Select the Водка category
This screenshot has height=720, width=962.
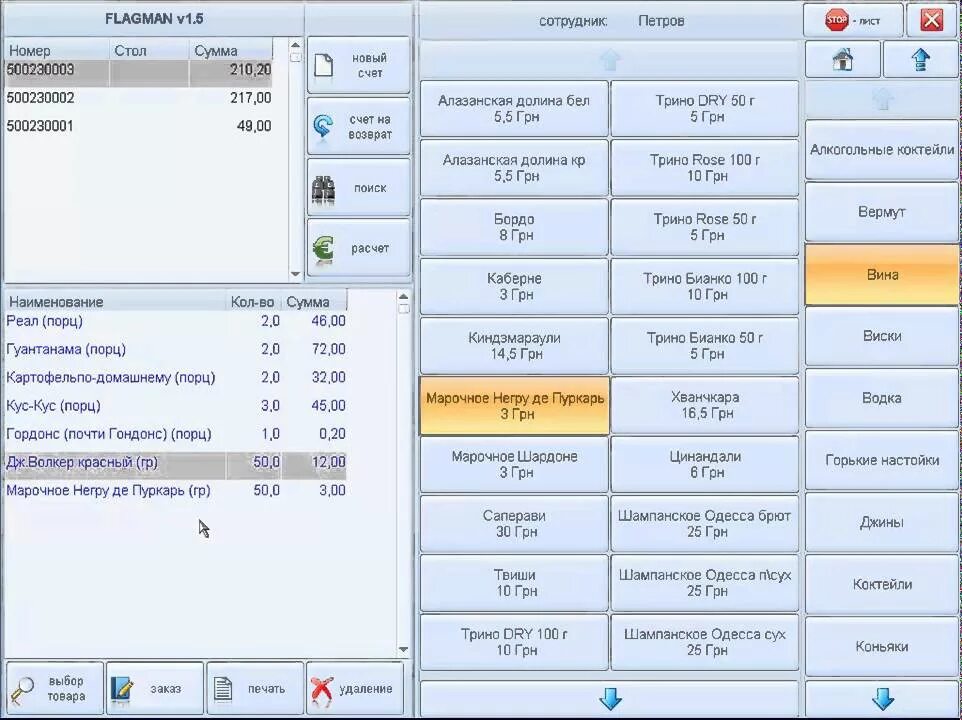[x=882, y=398]
